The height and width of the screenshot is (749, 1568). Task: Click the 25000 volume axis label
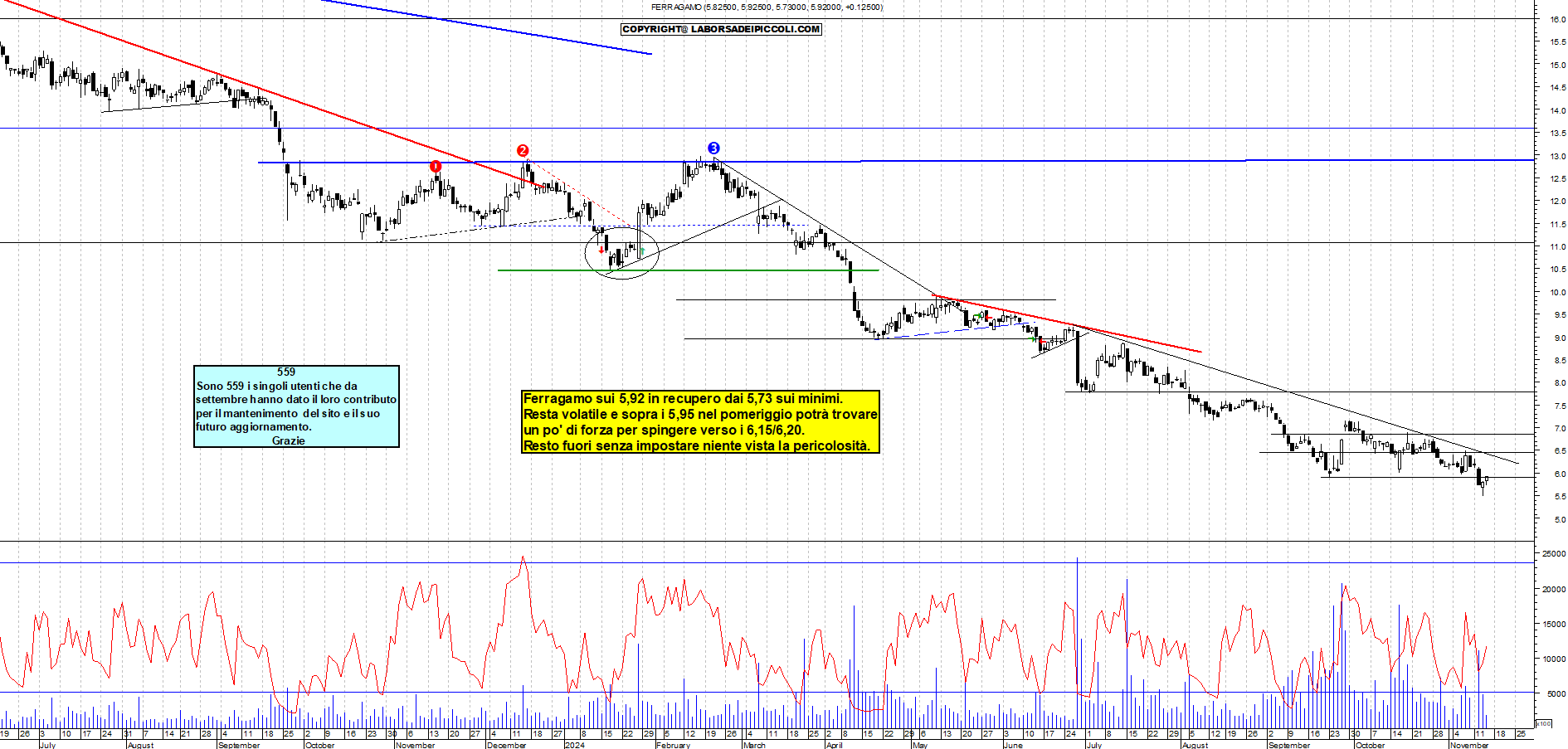[1553, 553]
